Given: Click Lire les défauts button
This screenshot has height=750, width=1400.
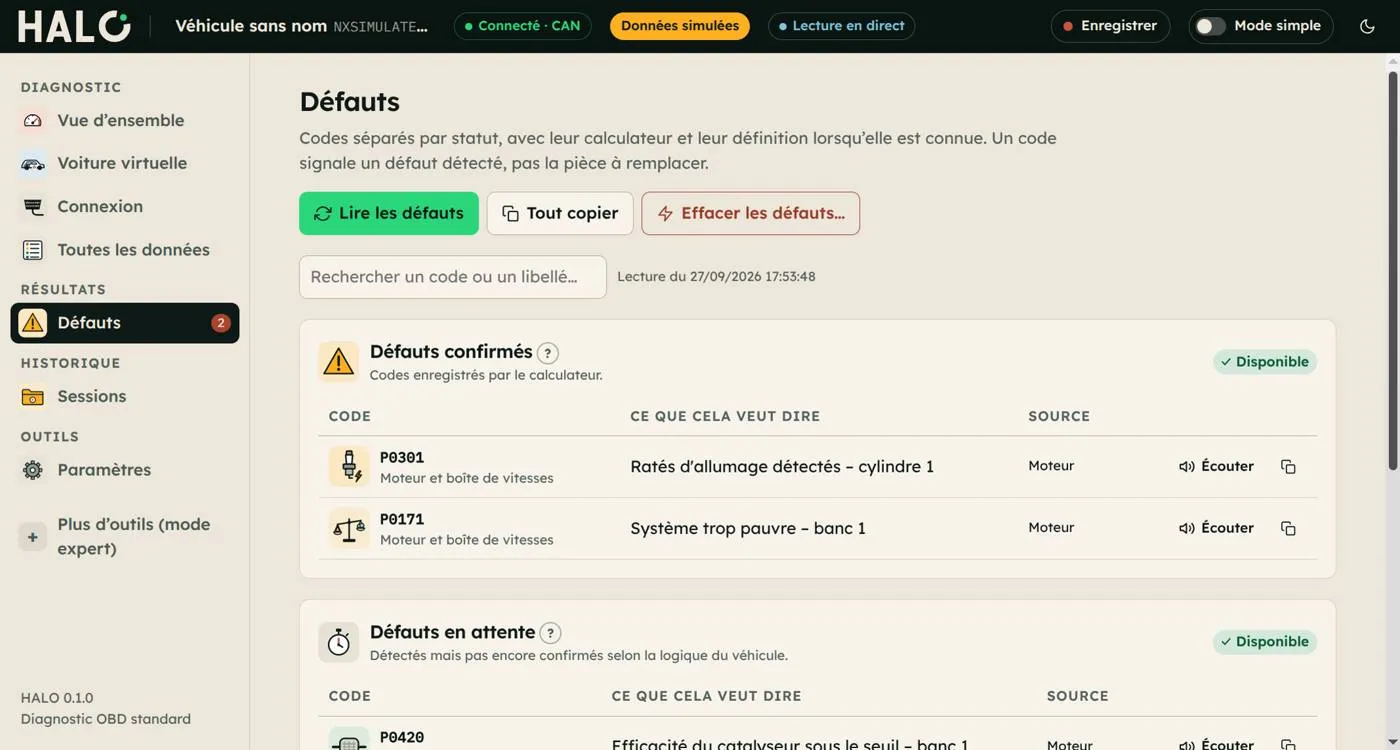Looking at the screenshot, I should click(389, 213).
